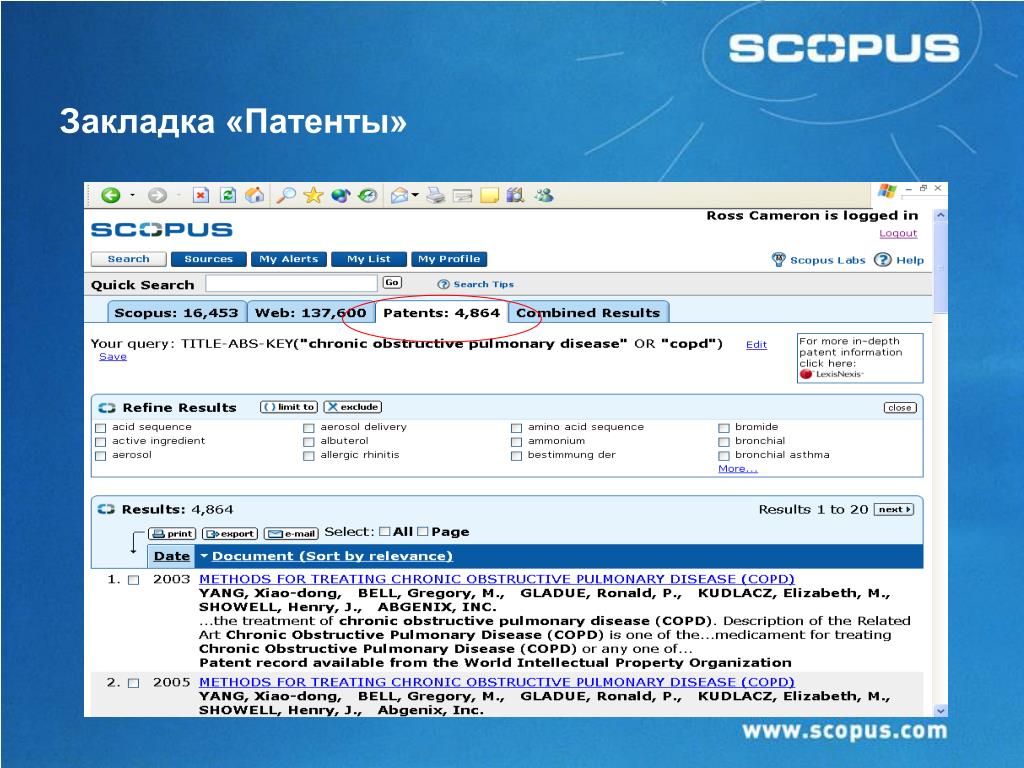
Task: Check the 'ammonium' checkbox
Action: pyautogui.click(x=516, y=442)
